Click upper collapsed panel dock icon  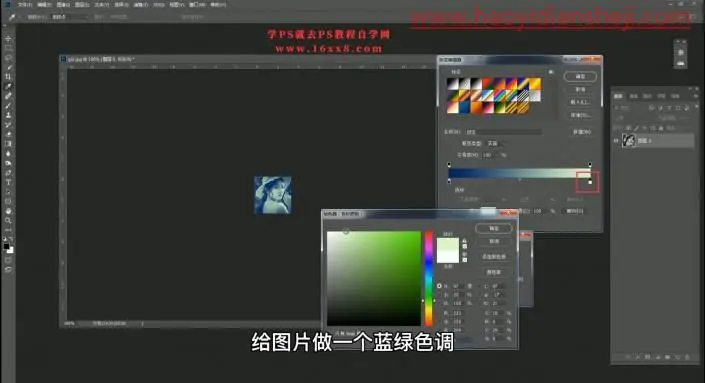tap(680, 53)
